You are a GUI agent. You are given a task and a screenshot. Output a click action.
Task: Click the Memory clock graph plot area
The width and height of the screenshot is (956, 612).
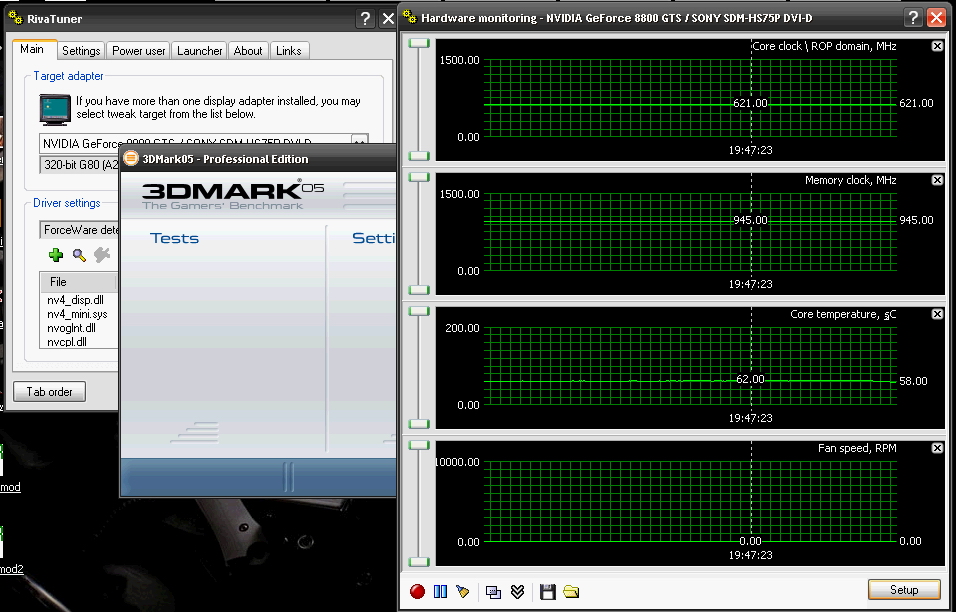[x=690, y=232]
